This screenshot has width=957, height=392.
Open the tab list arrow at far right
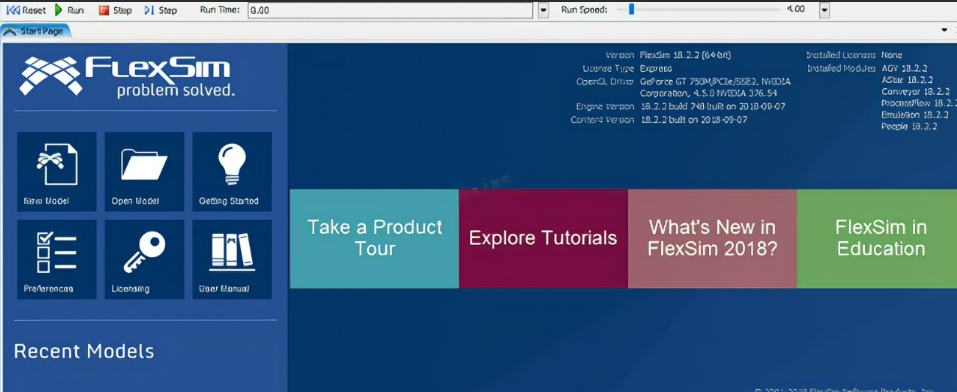tap(944, 29)
